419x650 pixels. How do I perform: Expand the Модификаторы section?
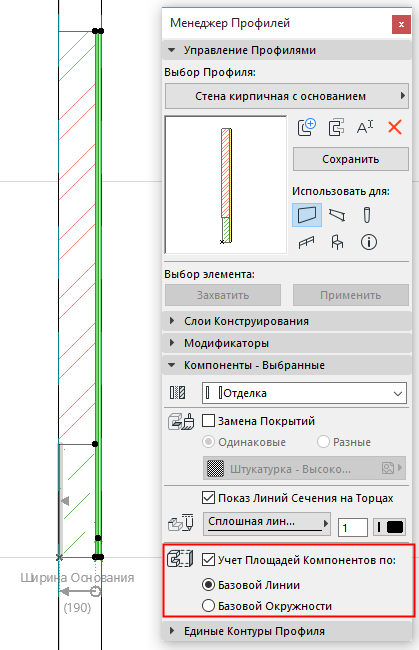click(x=287, y=343)
